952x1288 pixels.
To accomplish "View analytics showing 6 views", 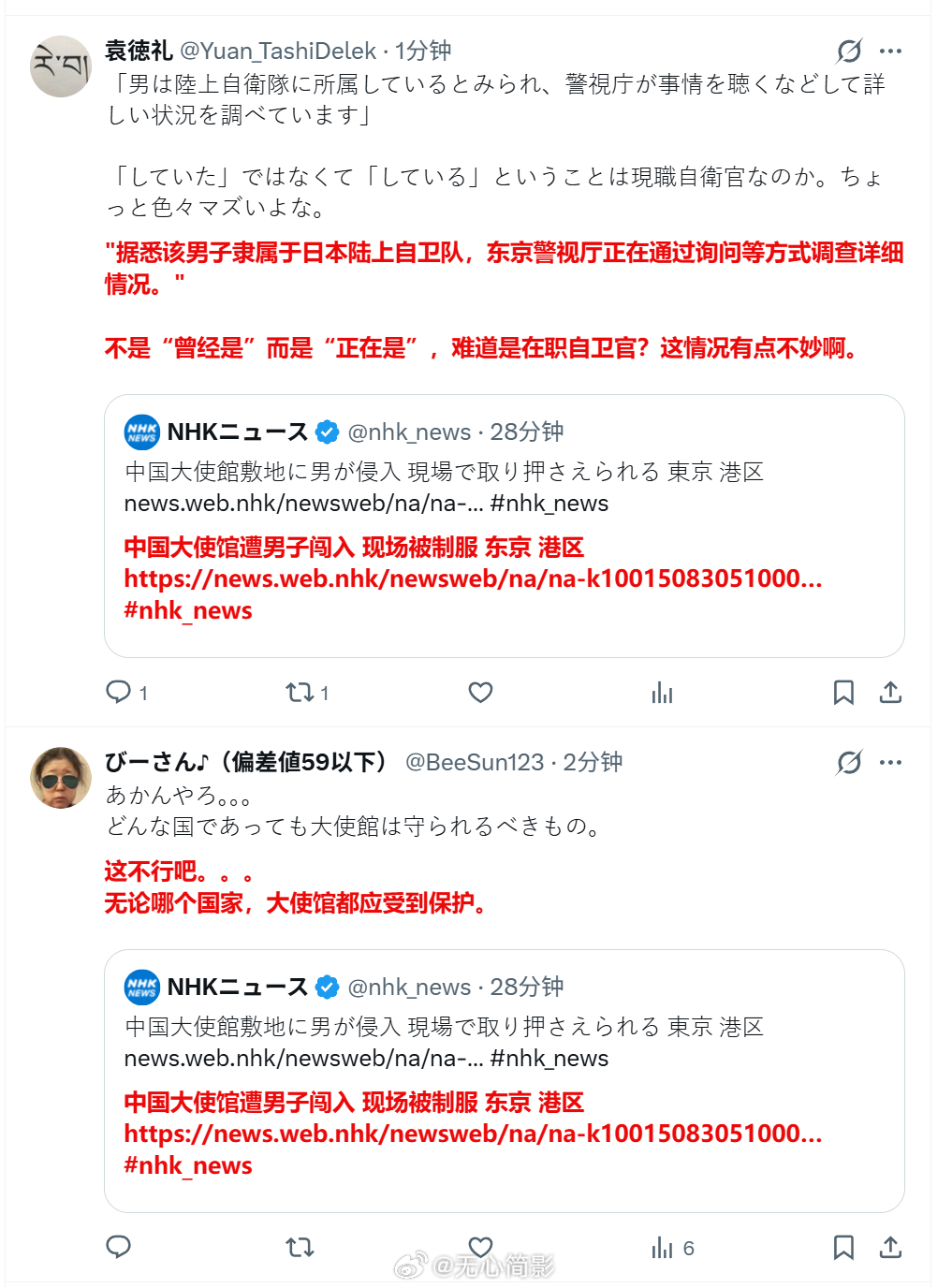I will coord(672,1247).
